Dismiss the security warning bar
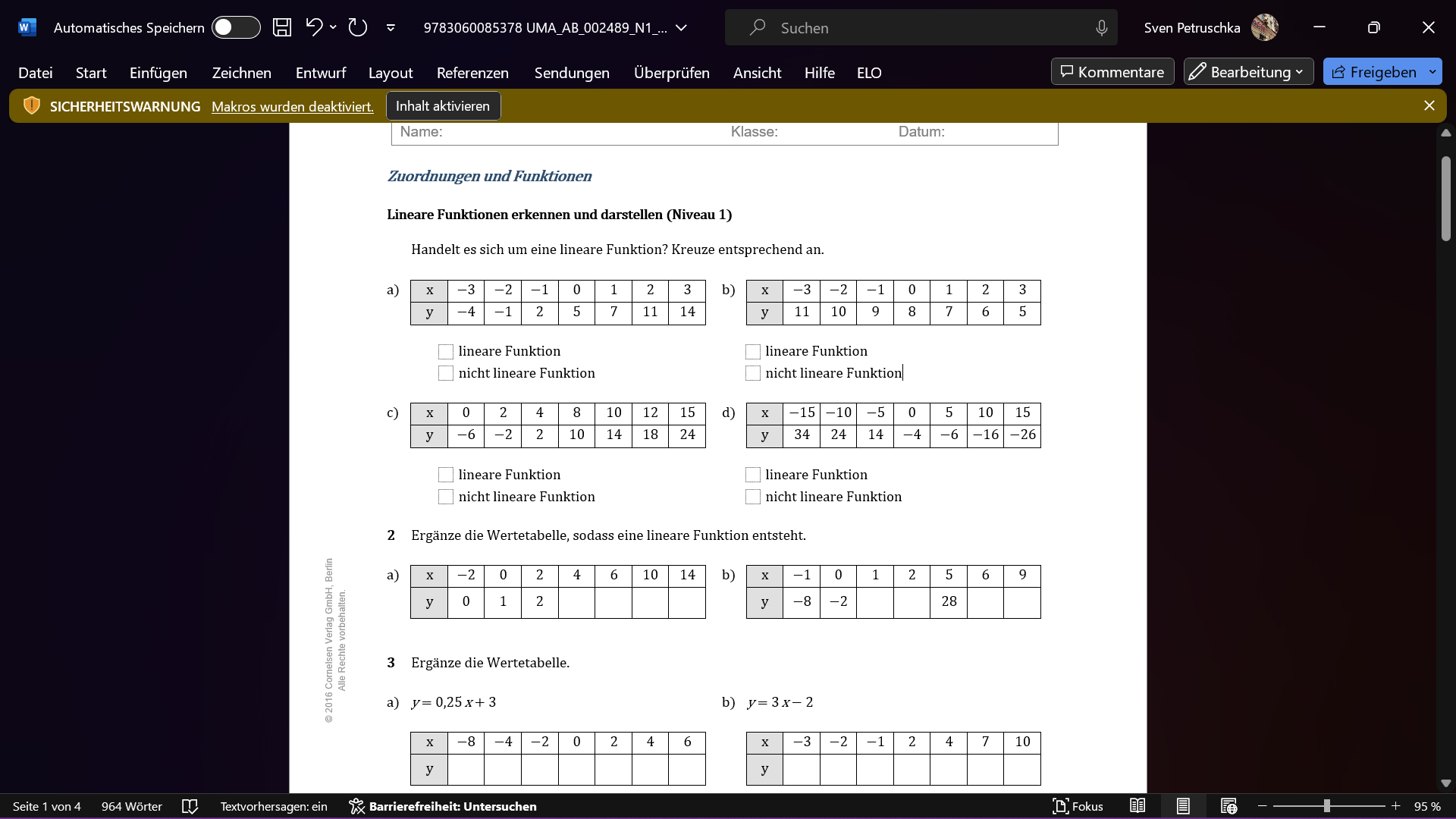 (1429, 106)
